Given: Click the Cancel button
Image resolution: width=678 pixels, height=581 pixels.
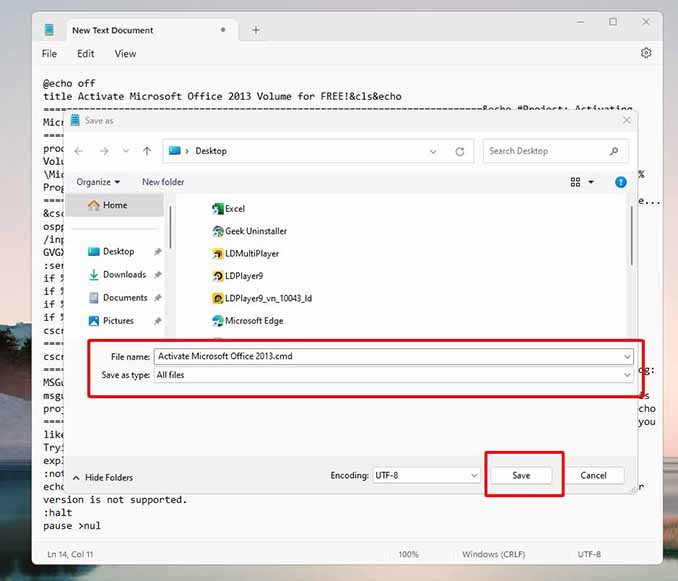Looking at the screenshot, I should tap(593, 476).
